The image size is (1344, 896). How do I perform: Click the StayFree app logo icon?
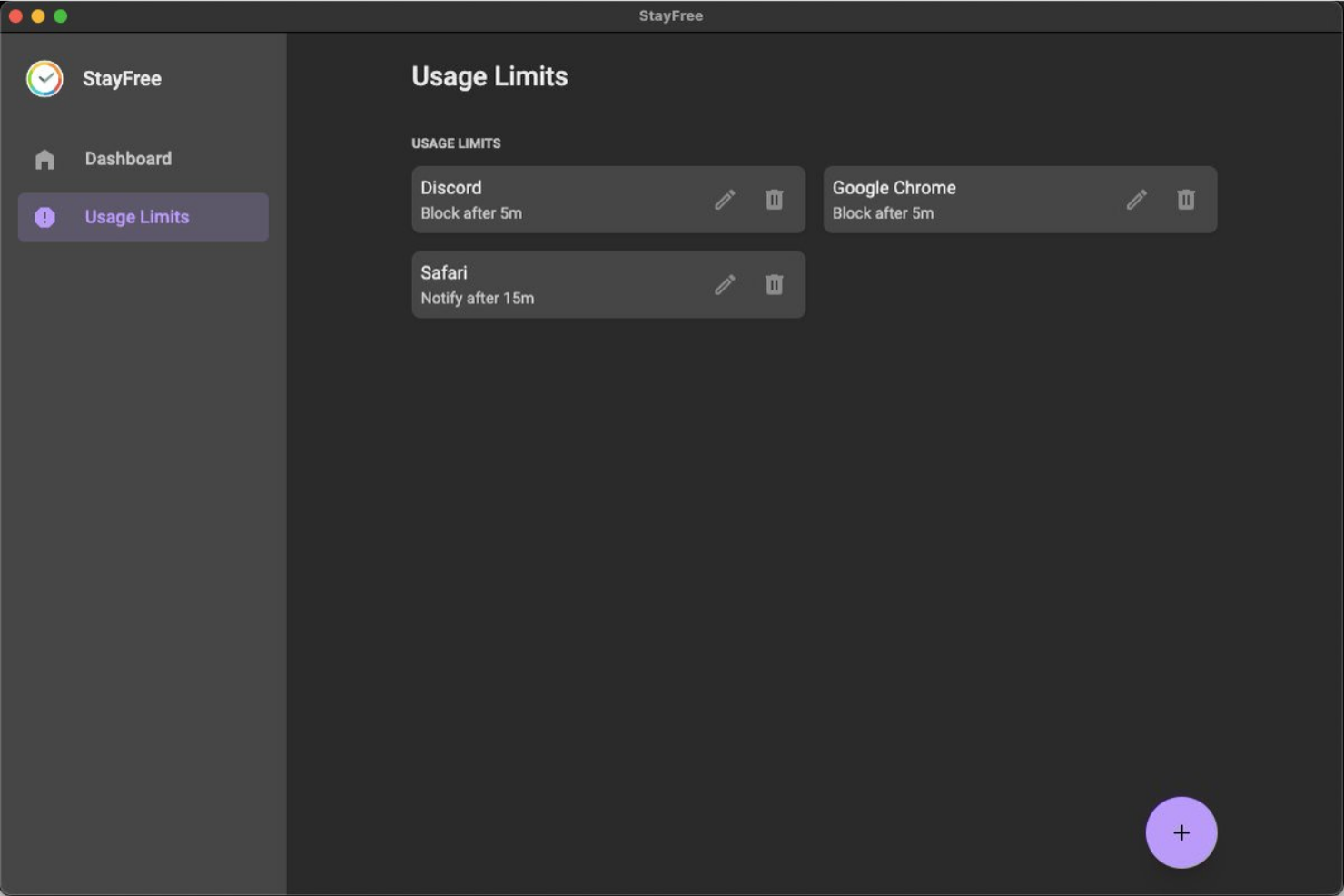[43, 78]
